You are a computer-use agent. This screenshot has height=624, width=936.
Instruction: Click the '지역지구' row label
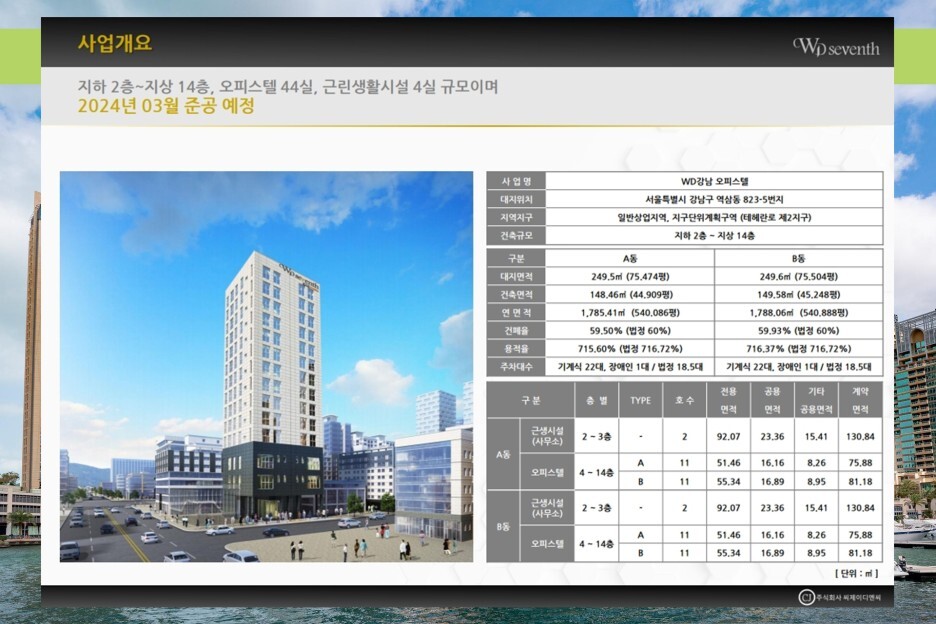(x=516, y=217)
